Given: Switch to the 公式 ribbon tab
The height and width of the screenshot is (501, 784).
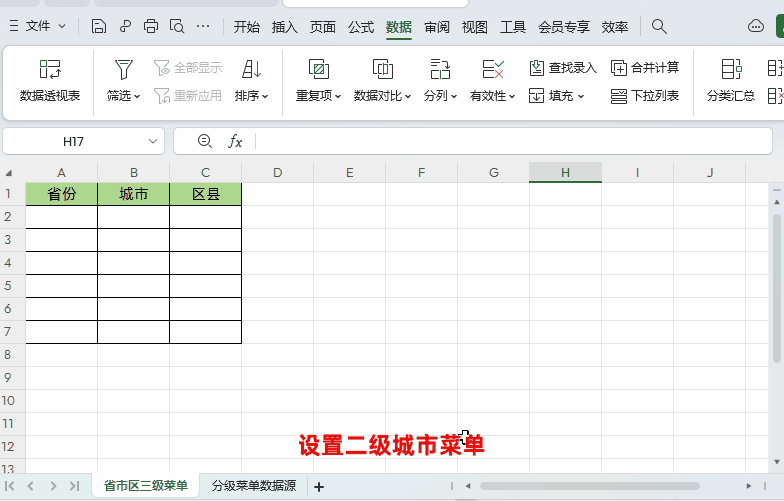Looking at the screenshot, I should click(x=361, y=27).
